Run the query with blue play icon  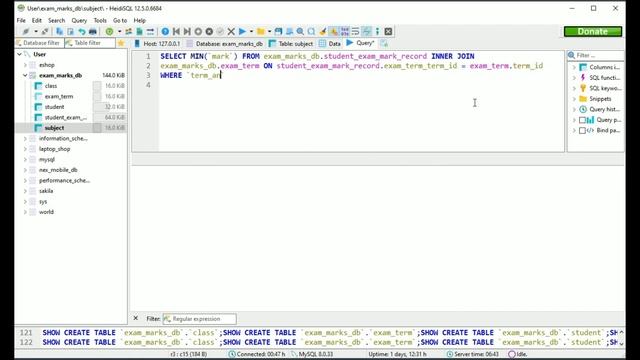pos(242,31)
